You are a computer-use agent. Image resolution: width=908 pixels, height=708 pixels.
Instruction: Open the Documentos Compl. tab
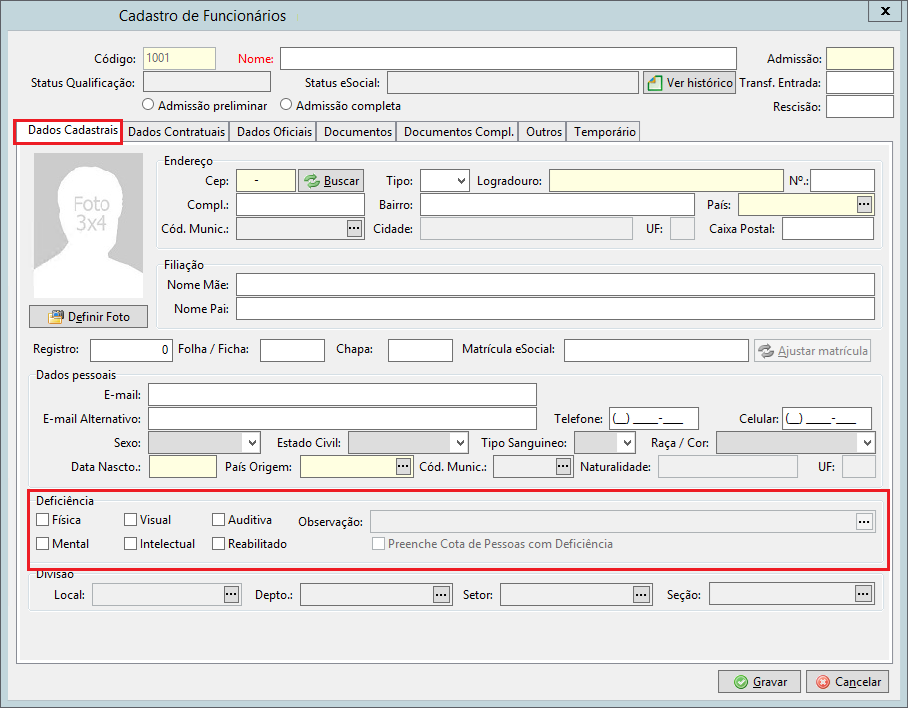point(459,132)
